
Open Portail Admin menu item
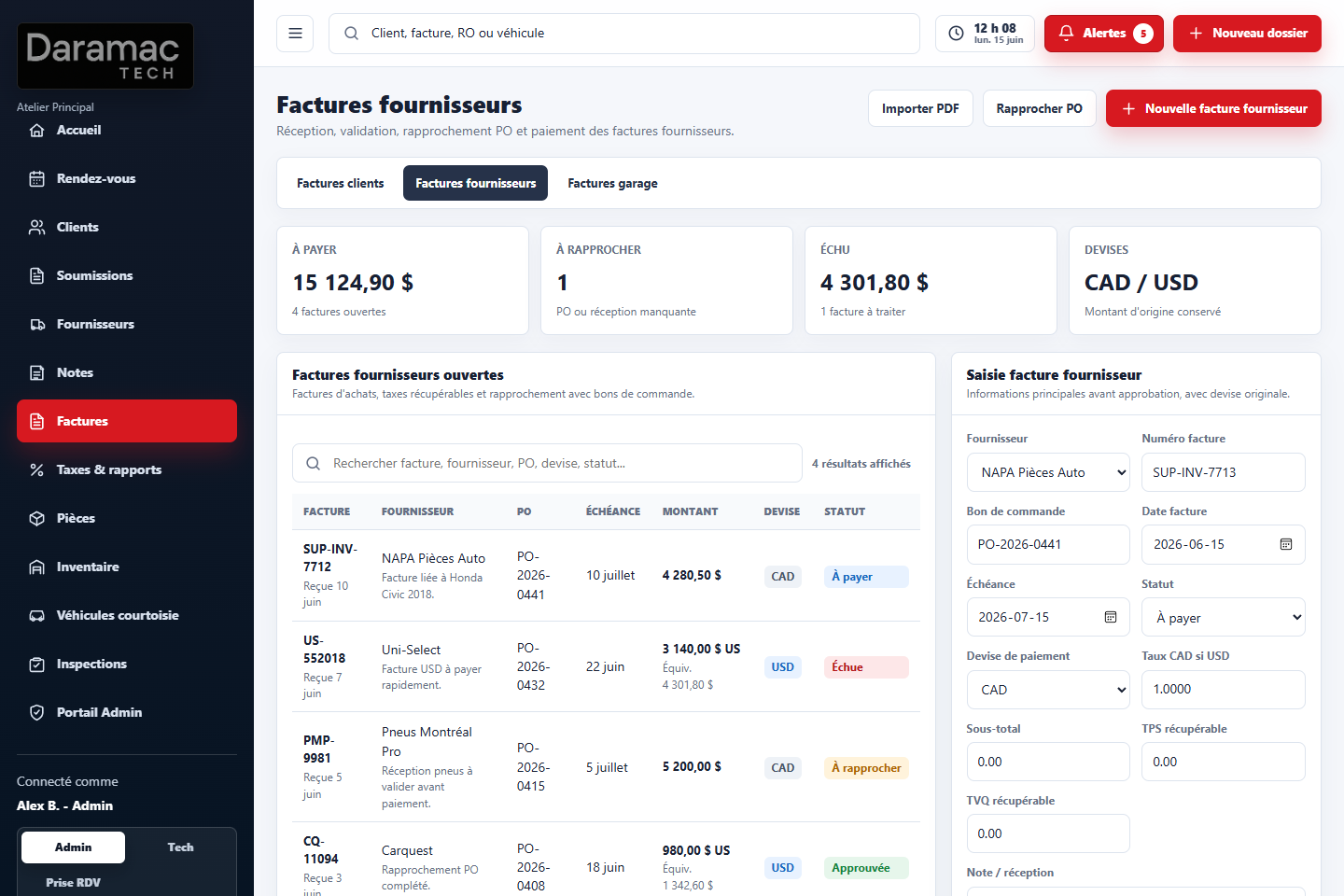(127, 713)
